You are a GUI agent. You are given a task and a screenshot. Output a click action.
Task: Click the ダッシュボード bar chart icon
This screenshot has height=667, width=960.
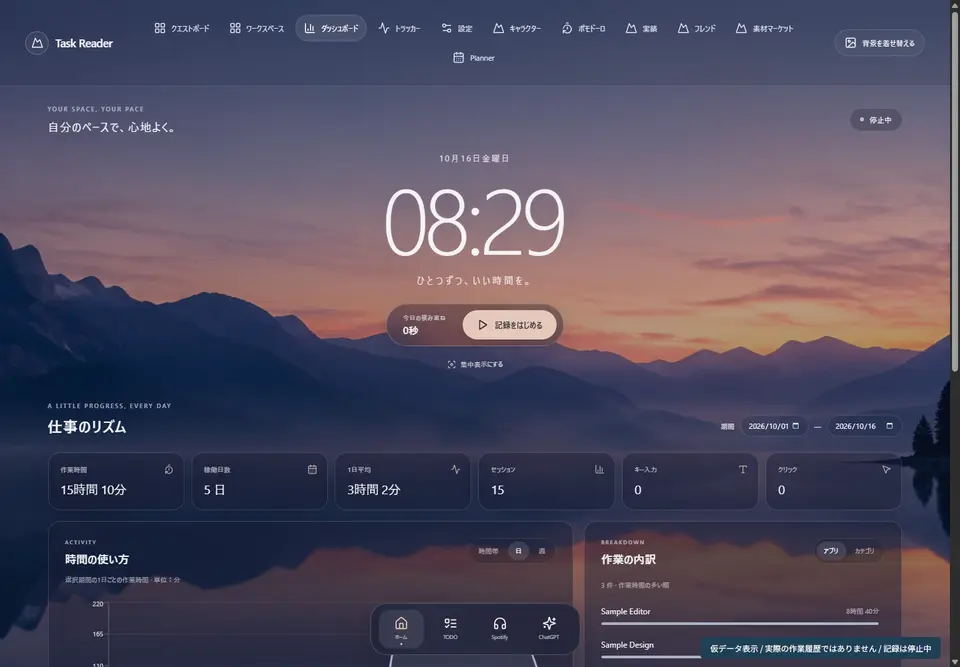(x=310, y=28)
